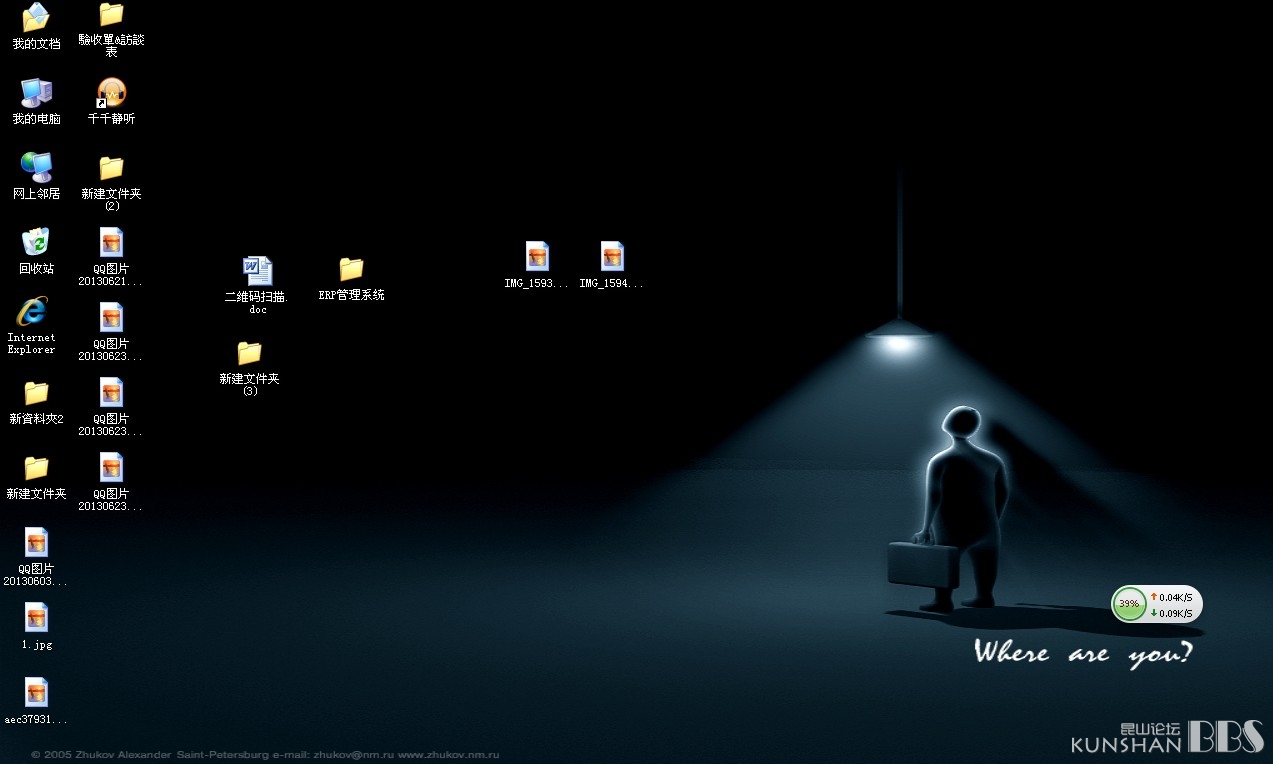Click the IMG_1594 image file
Image resolution: width=1273 pixels, height=764 pixels.
[612, 257]
